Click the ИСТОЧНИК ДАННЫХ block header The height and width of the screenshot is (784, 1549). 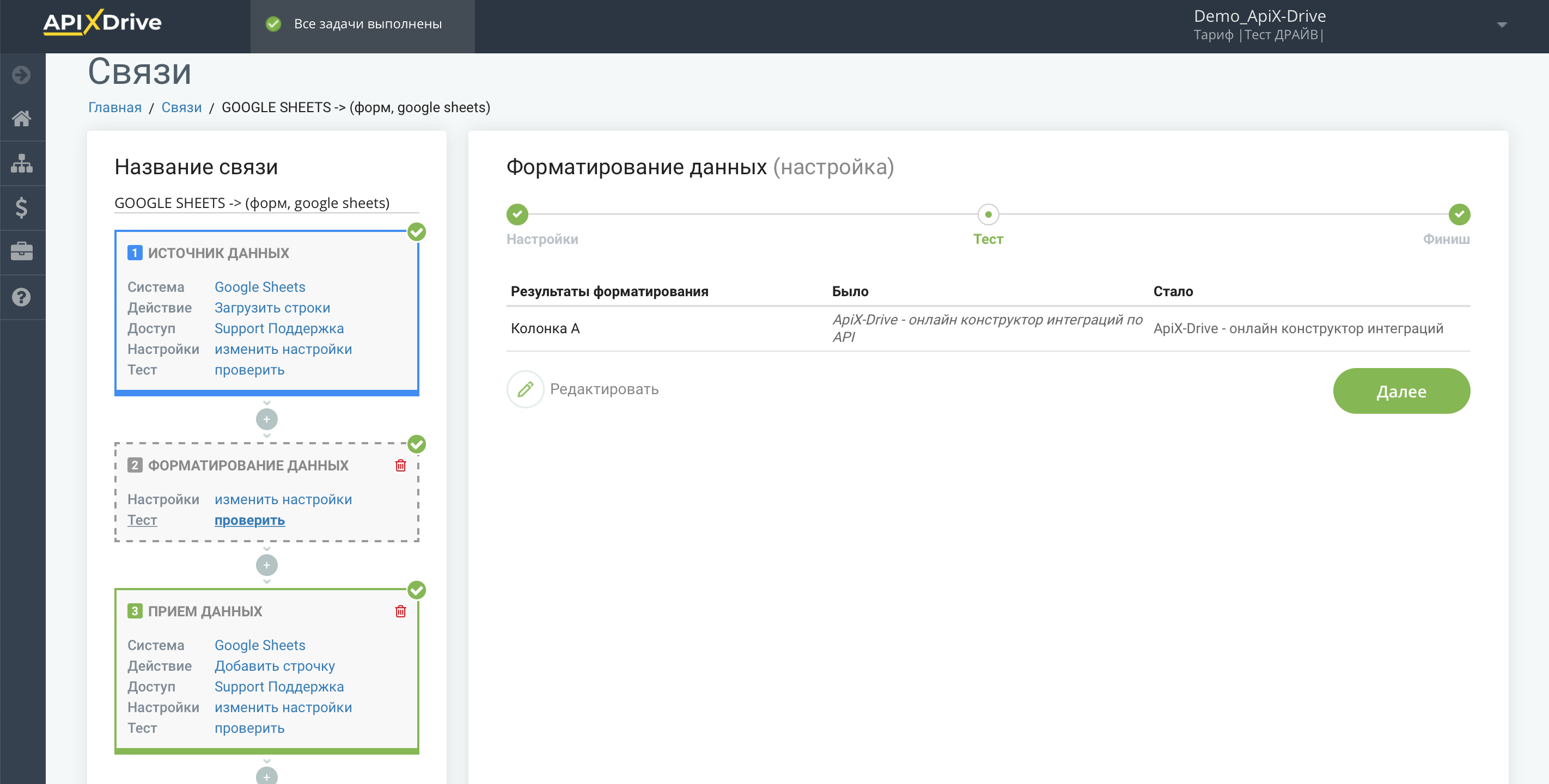pos(218,253)
